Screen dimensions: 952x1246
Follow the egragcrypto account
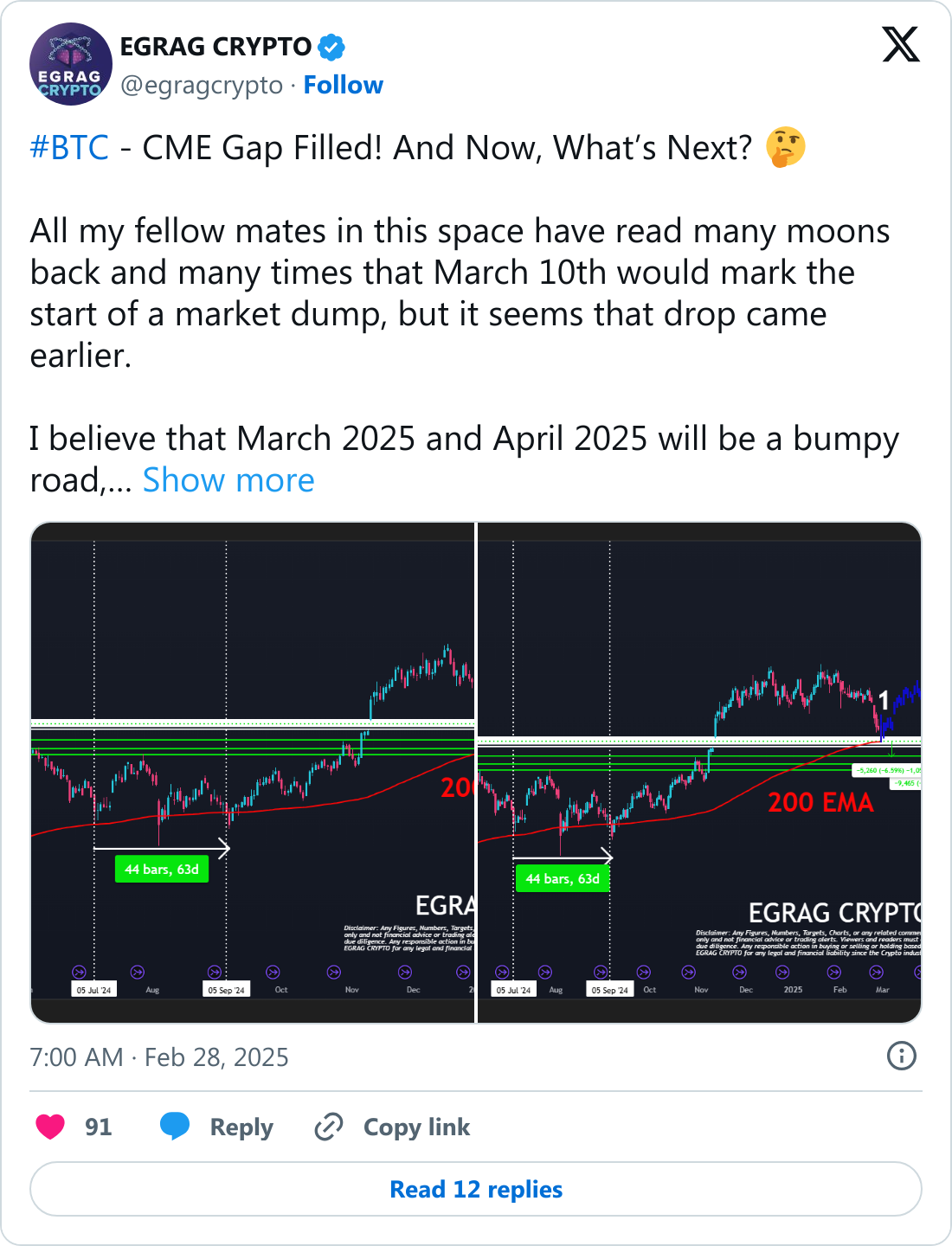click(x=343, y=85)
